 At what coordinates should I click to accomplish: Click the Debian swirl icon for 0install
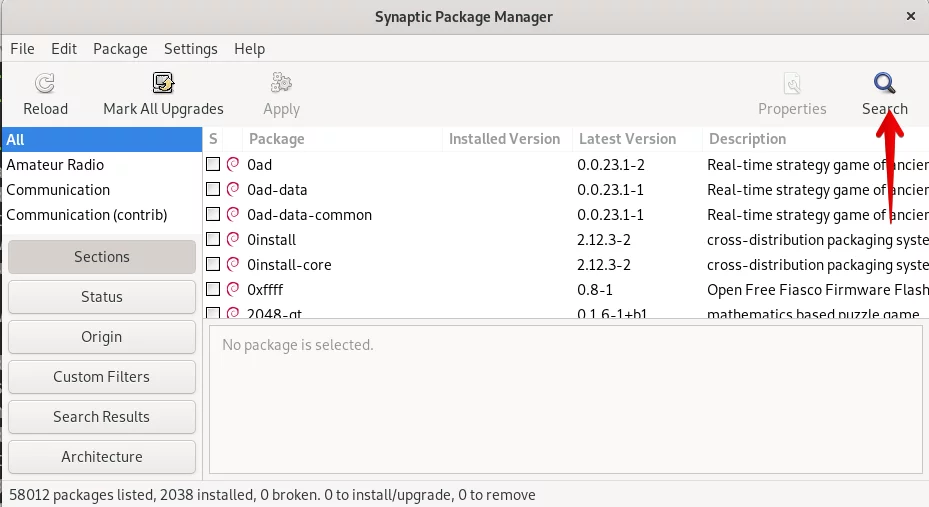[233, 239]
